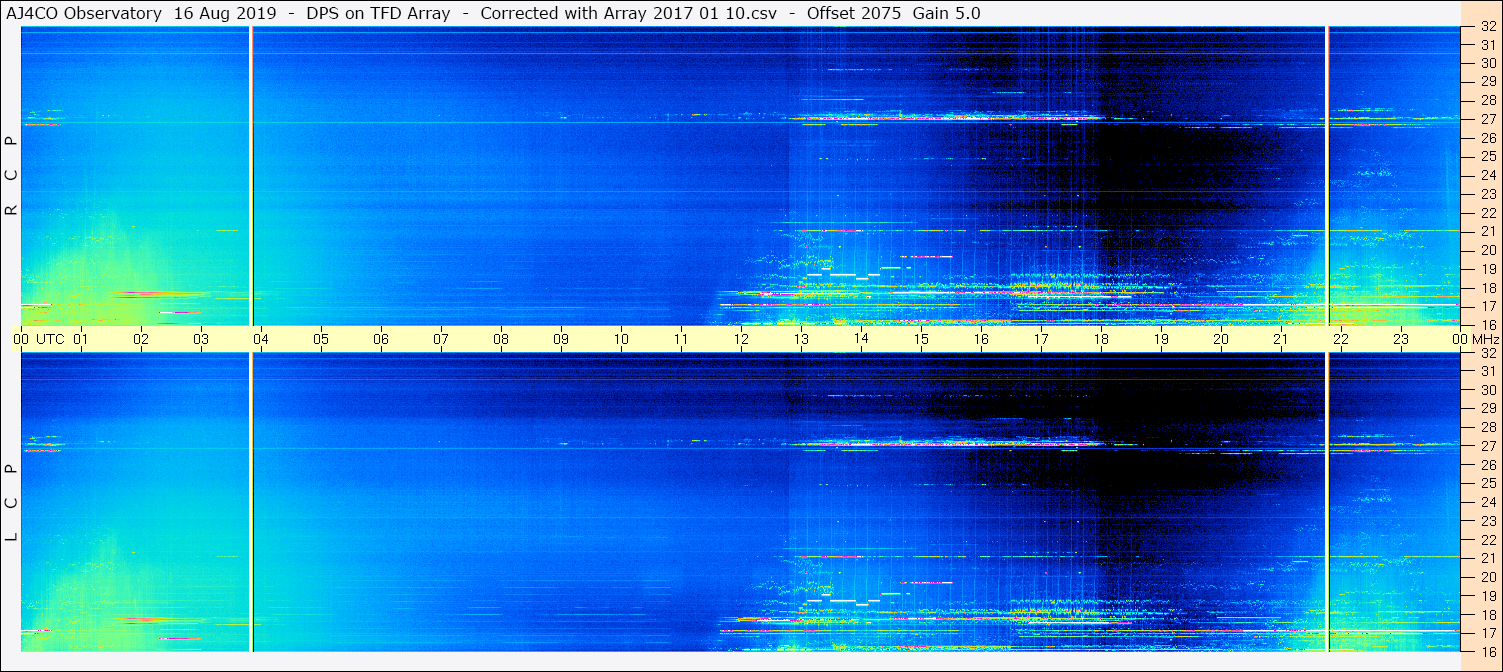Screen dimensions: 1503x672
Task: Click hour "03" on the UTC time axis
Action: 201,339
